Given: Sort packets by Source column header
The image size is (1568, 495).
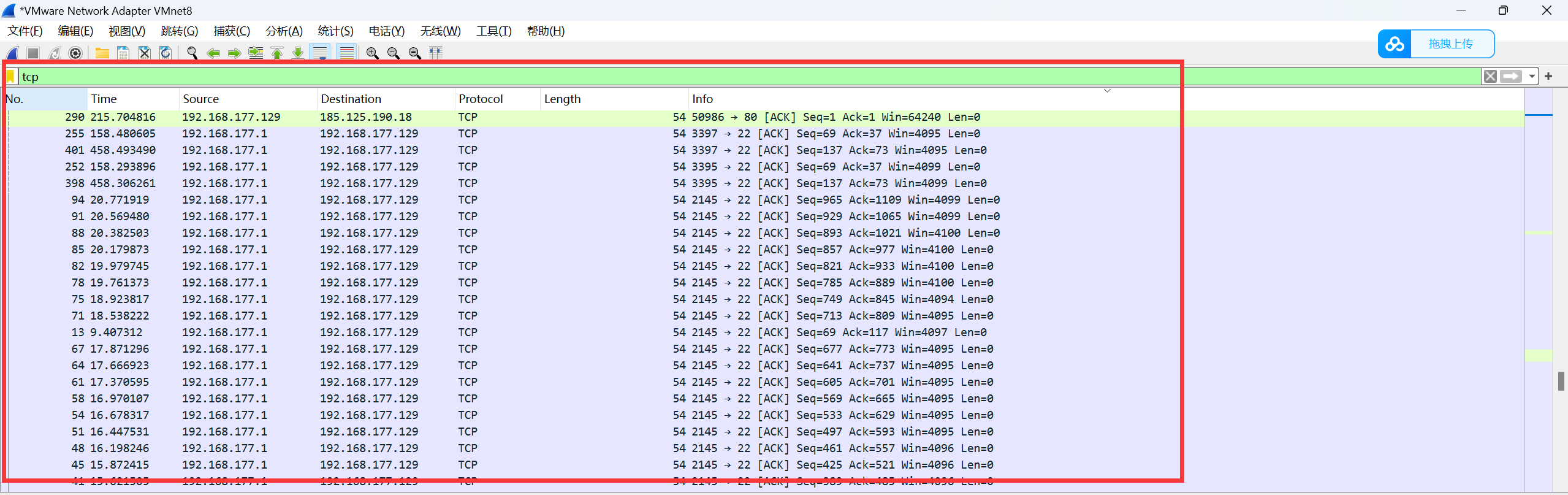Looking at the screenshot, I should pyautogui.click(x=248, y=99).
